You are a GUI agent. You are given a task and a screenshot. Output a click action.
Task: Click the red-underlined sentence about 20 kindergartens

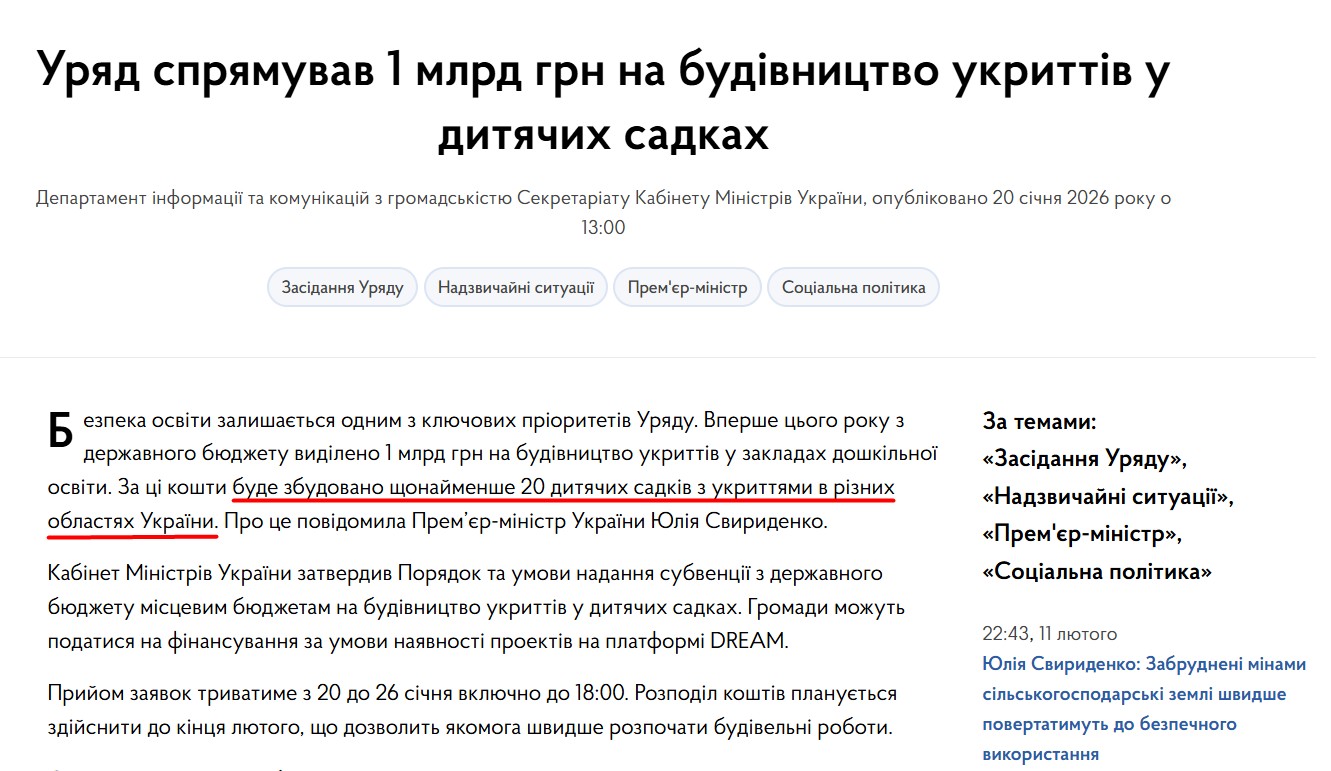(560, 491)
